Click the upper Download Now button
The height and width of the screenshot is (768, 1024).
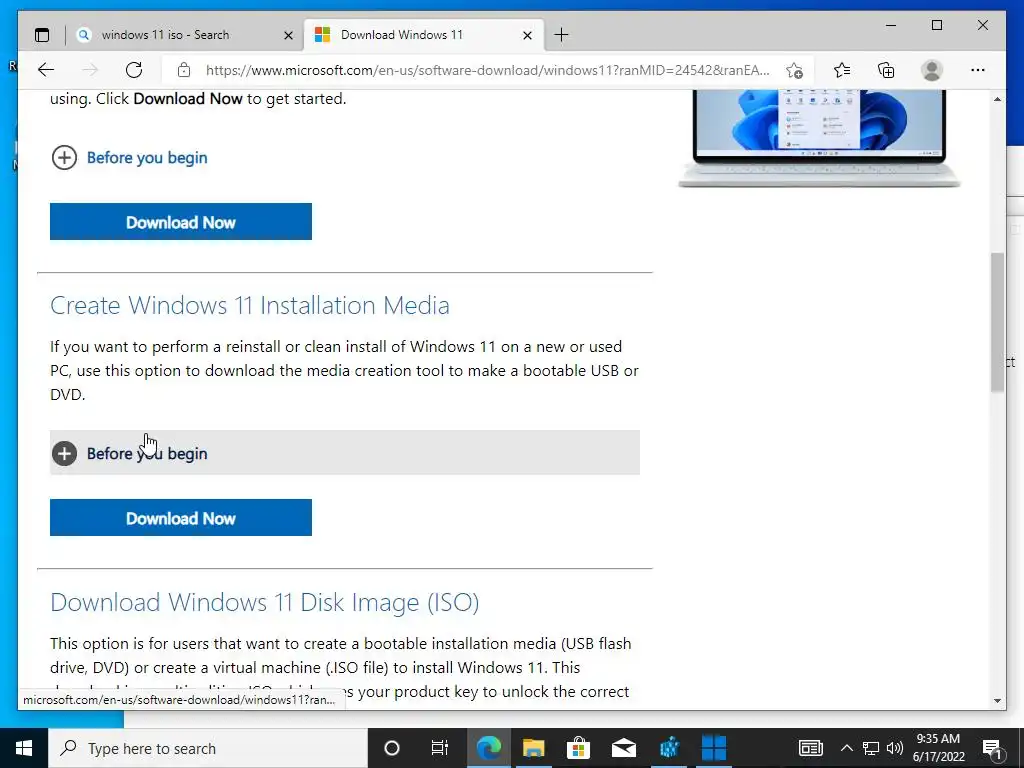(181, 222)
